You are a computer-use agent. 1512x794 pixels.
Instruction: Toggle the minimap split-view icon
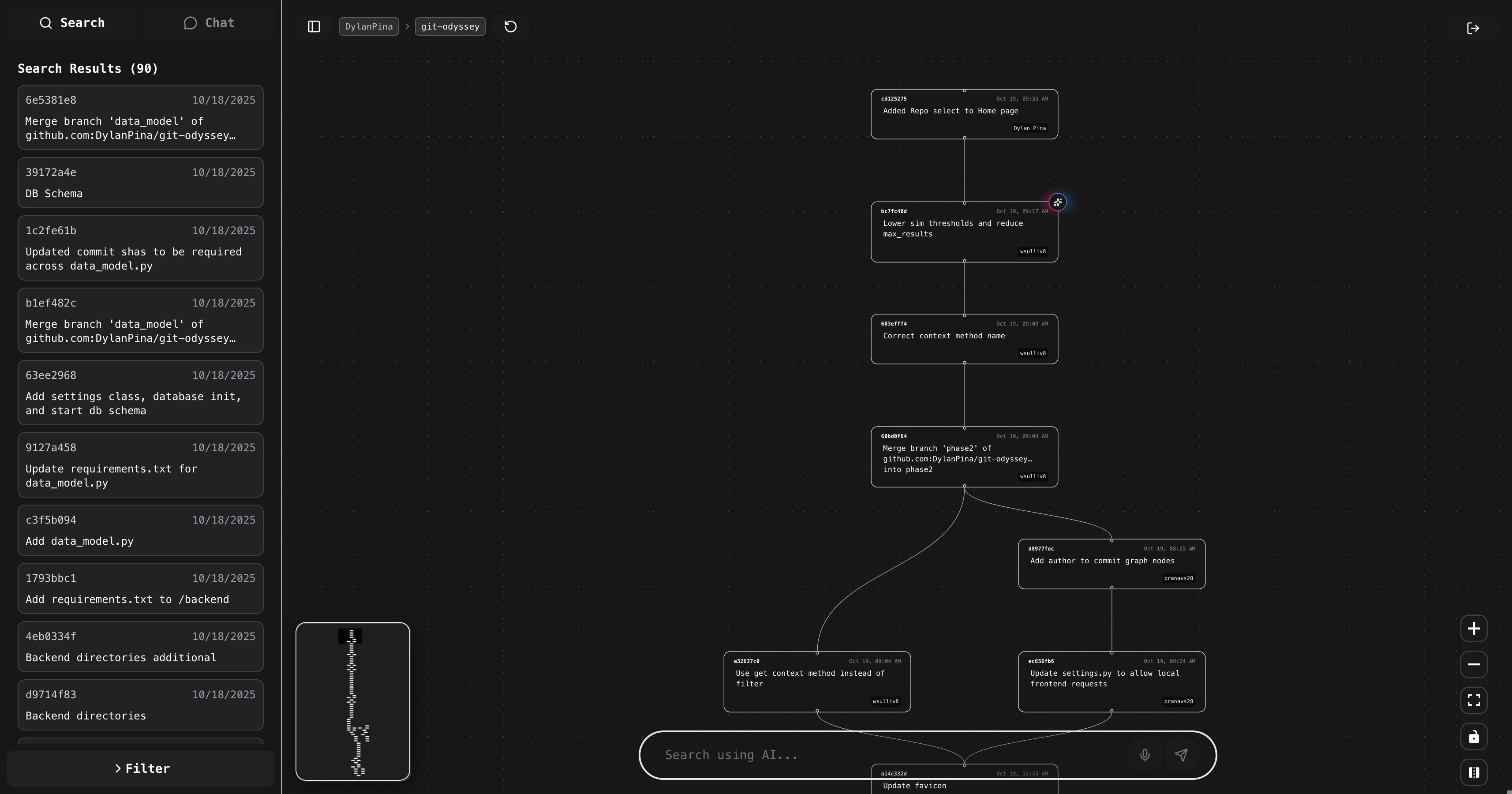[x=1473, y=772]
